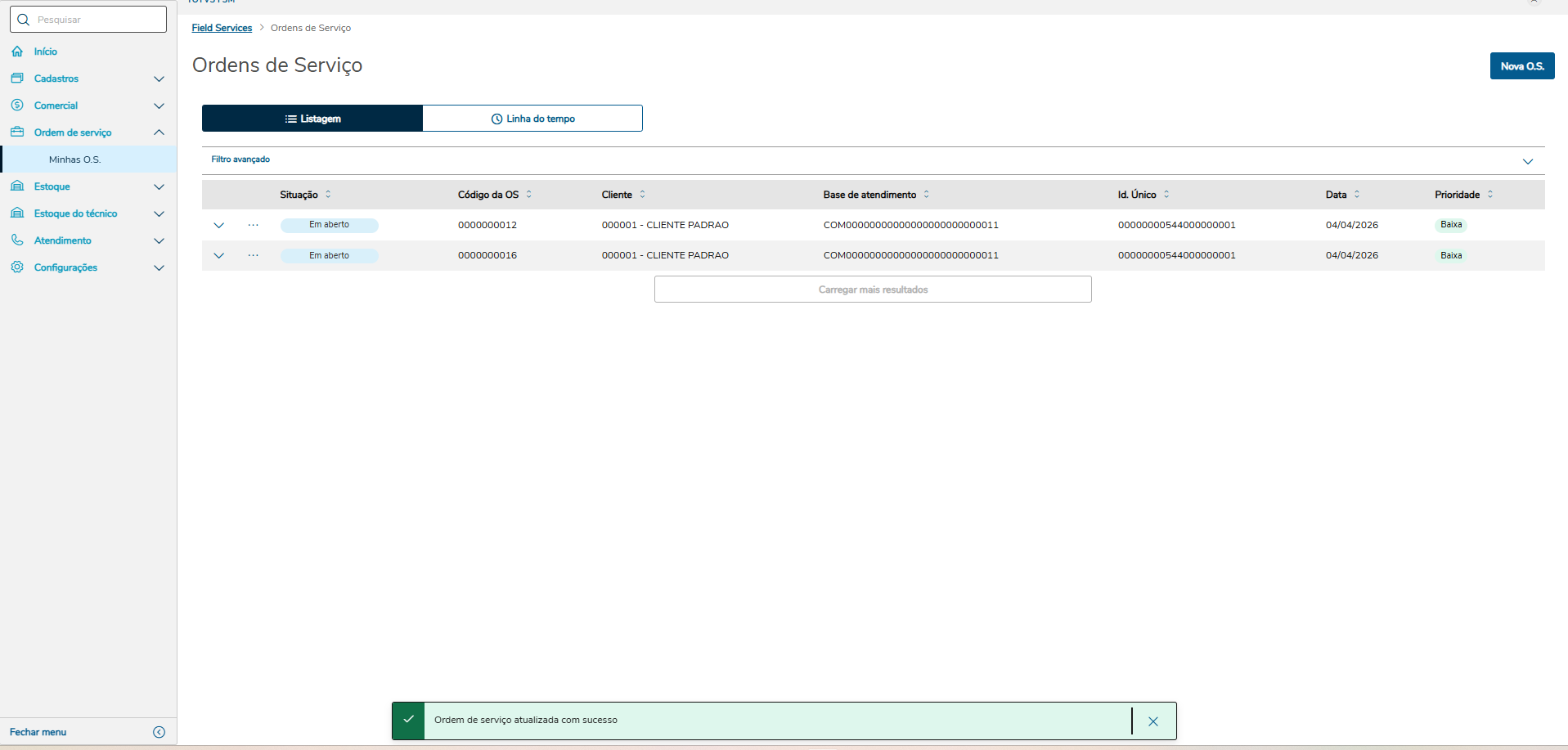The height and width of the screenshot is (750, 1568).
Task: Open the Atendimento menu label
Action: coord(63,240)
